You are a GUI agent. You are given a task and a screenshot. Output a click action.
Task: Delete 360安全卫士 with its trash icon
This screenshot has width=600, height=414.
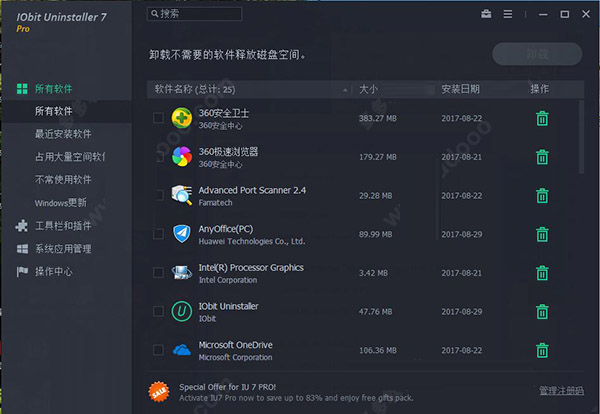tap(542, 118)
